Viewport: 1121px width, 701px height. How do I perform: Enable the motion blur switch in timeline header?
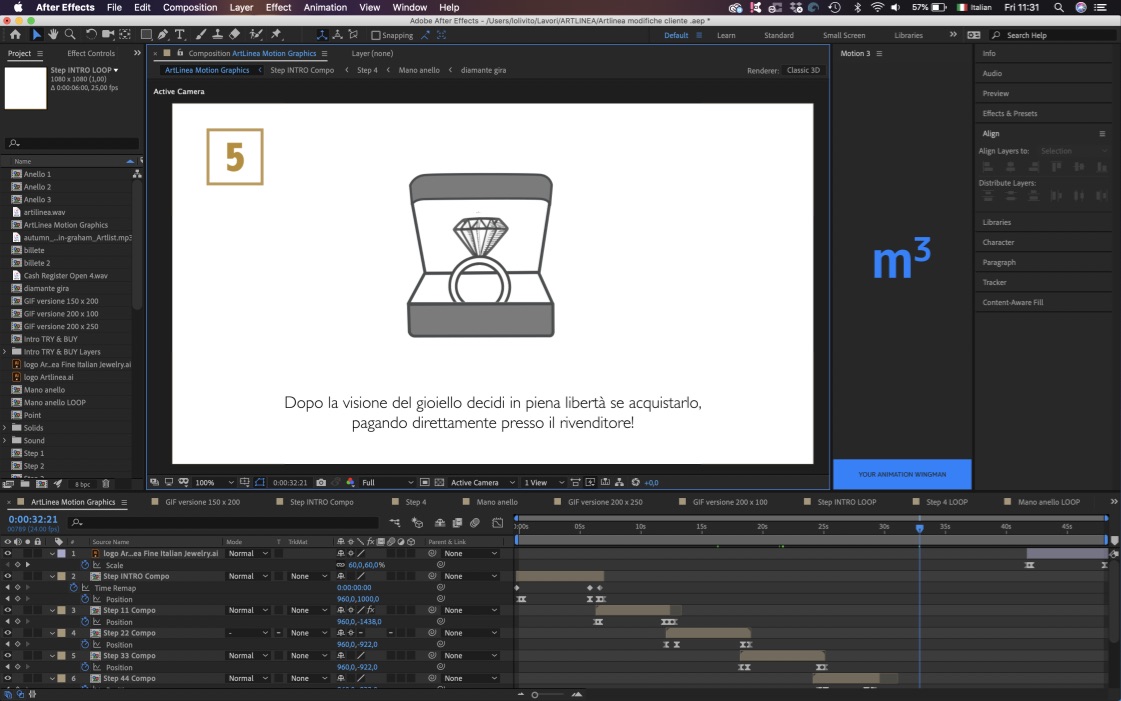click(x=475, y=523)
